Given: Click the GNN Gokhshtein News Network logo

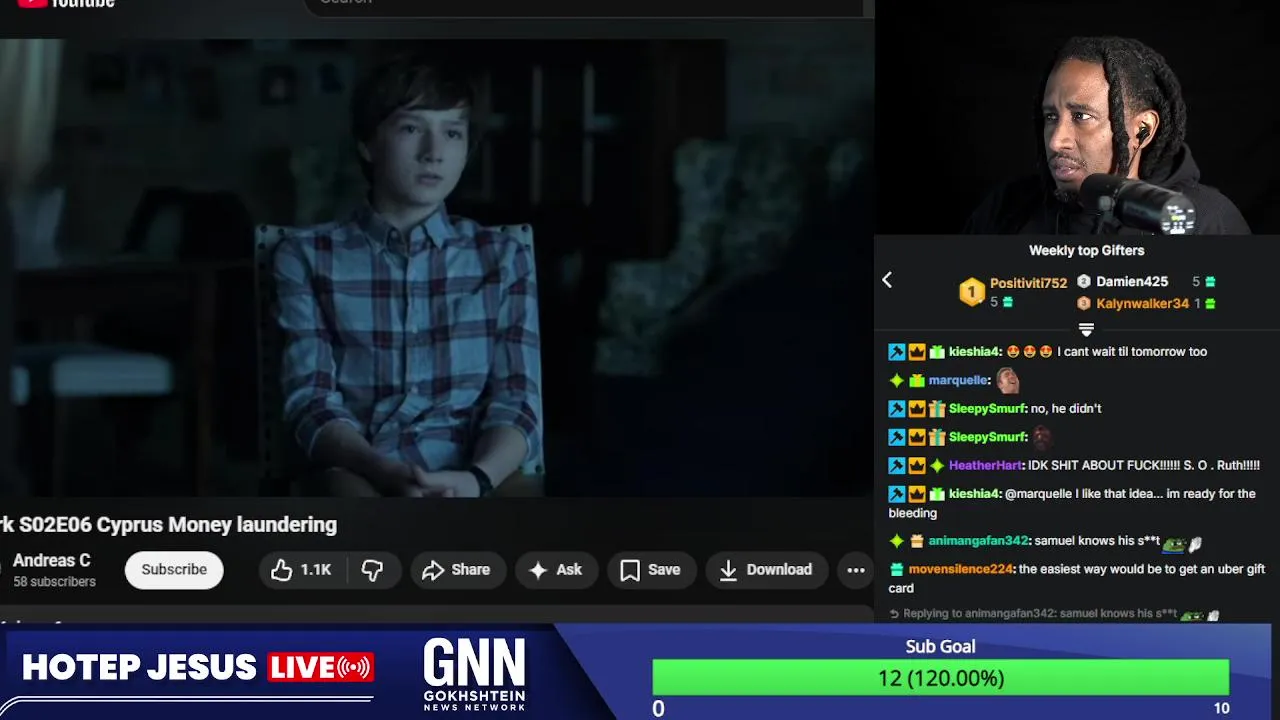Looking at the screenshot, I should (474, 675).
